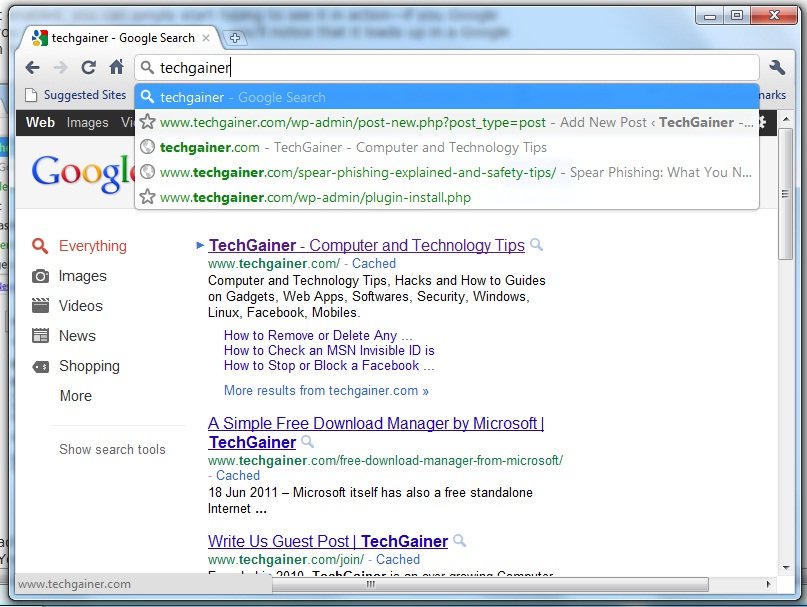Click magnifier preview icon beside TechGainer result
The height and width of the screenshot is (607, 807).
[x=537, y=245]
